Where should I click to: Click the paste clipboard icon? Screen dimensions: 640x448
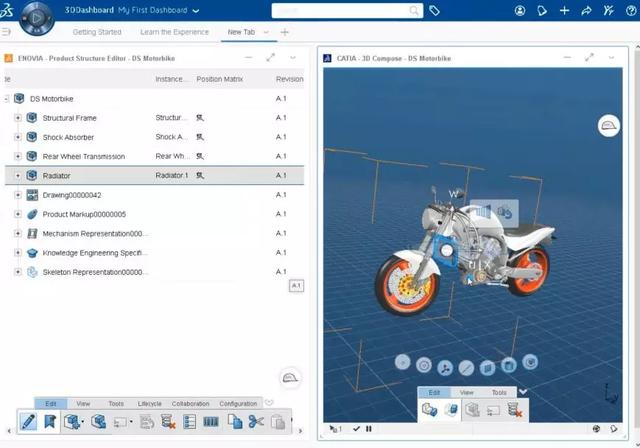[278, 422]
